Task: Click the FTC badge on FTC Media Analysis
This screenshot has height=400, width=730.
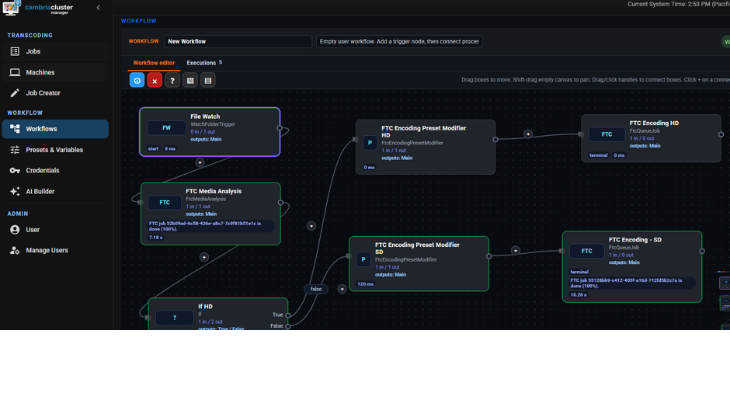Action: 165,203
